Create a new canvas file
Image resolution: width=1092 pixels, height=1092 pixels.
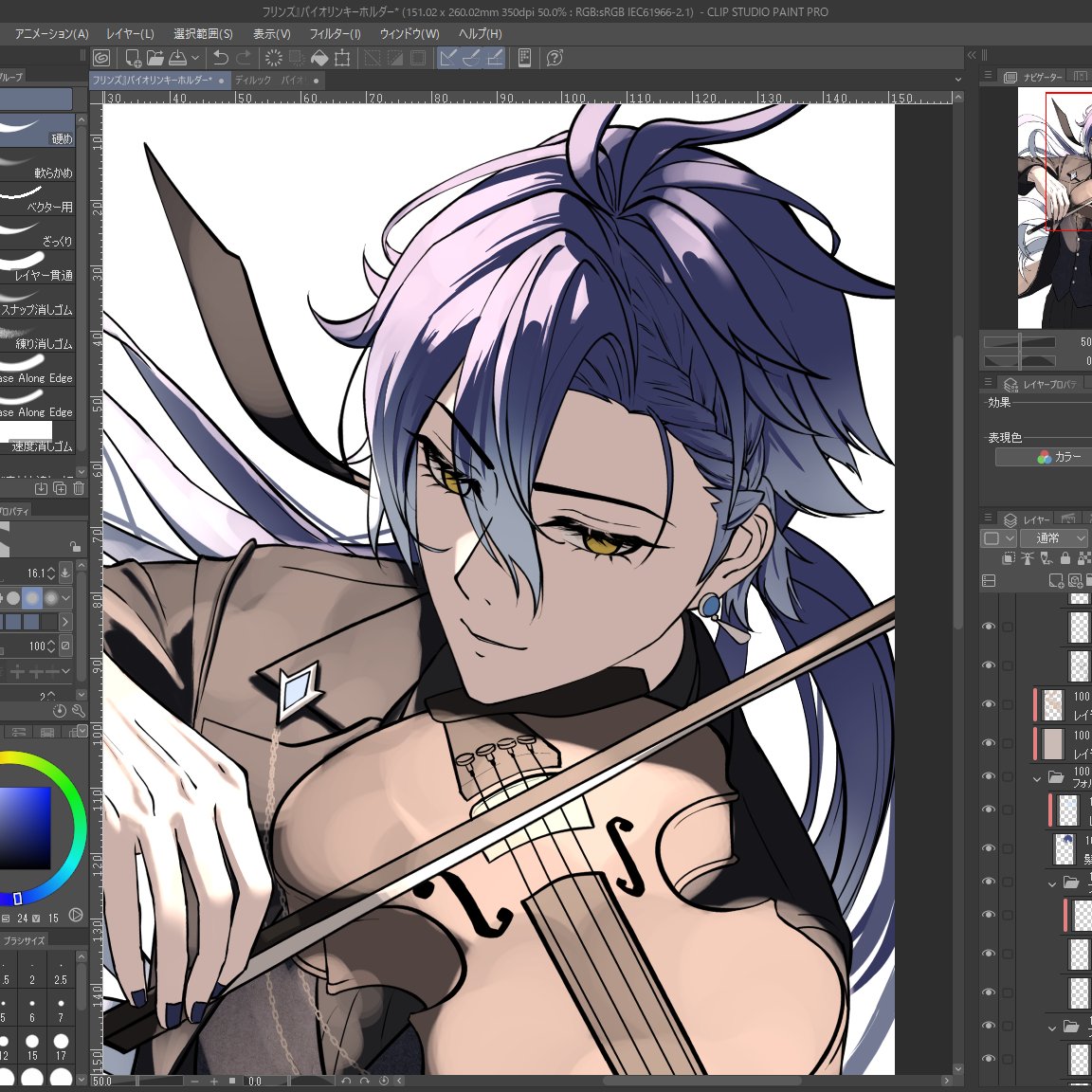pos(133,58)
